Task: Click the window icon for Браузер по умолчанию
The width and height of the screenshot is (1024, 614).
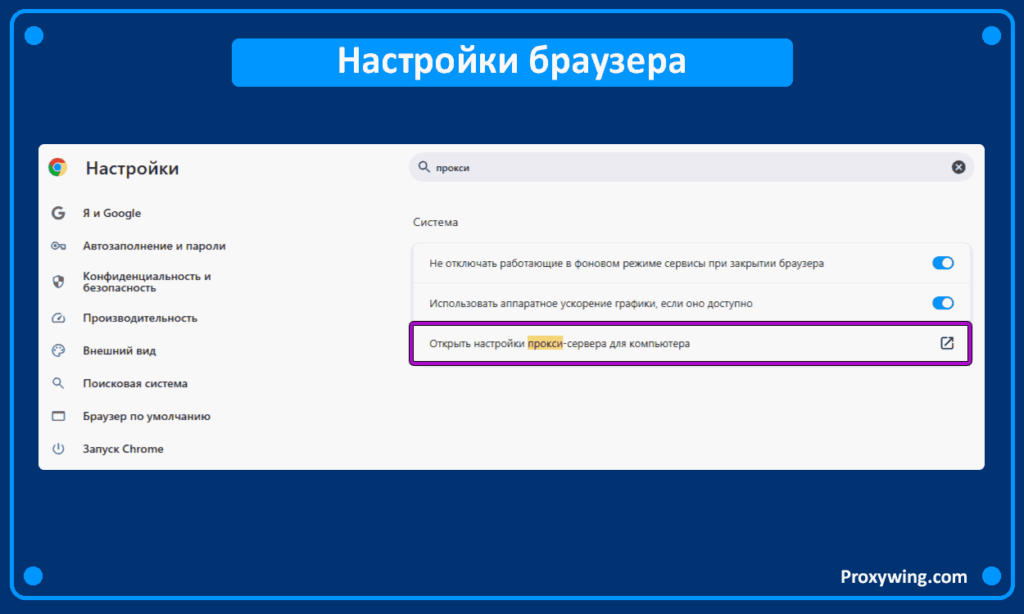Action: [58, 416]
